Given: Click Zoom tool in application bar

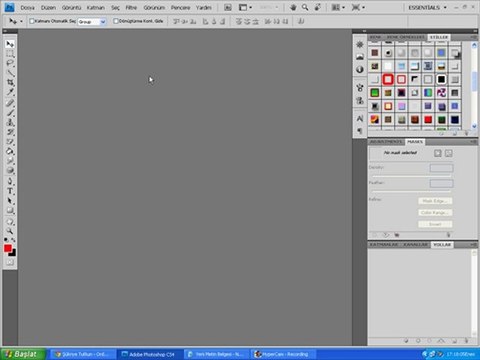Looking at the screenshot, I should (x=305, y=7).
